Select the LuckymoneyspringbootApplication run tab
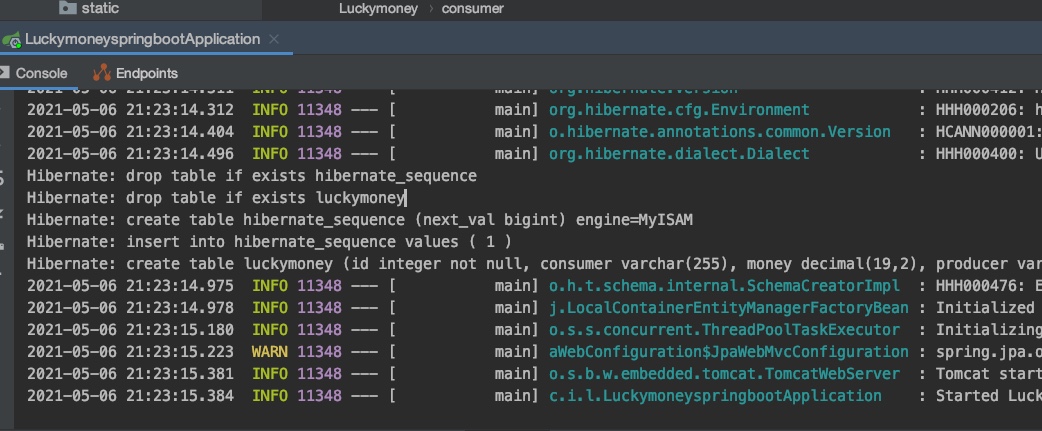Image resolution: width=1042 pixels, height=431 pixels. 141,40
